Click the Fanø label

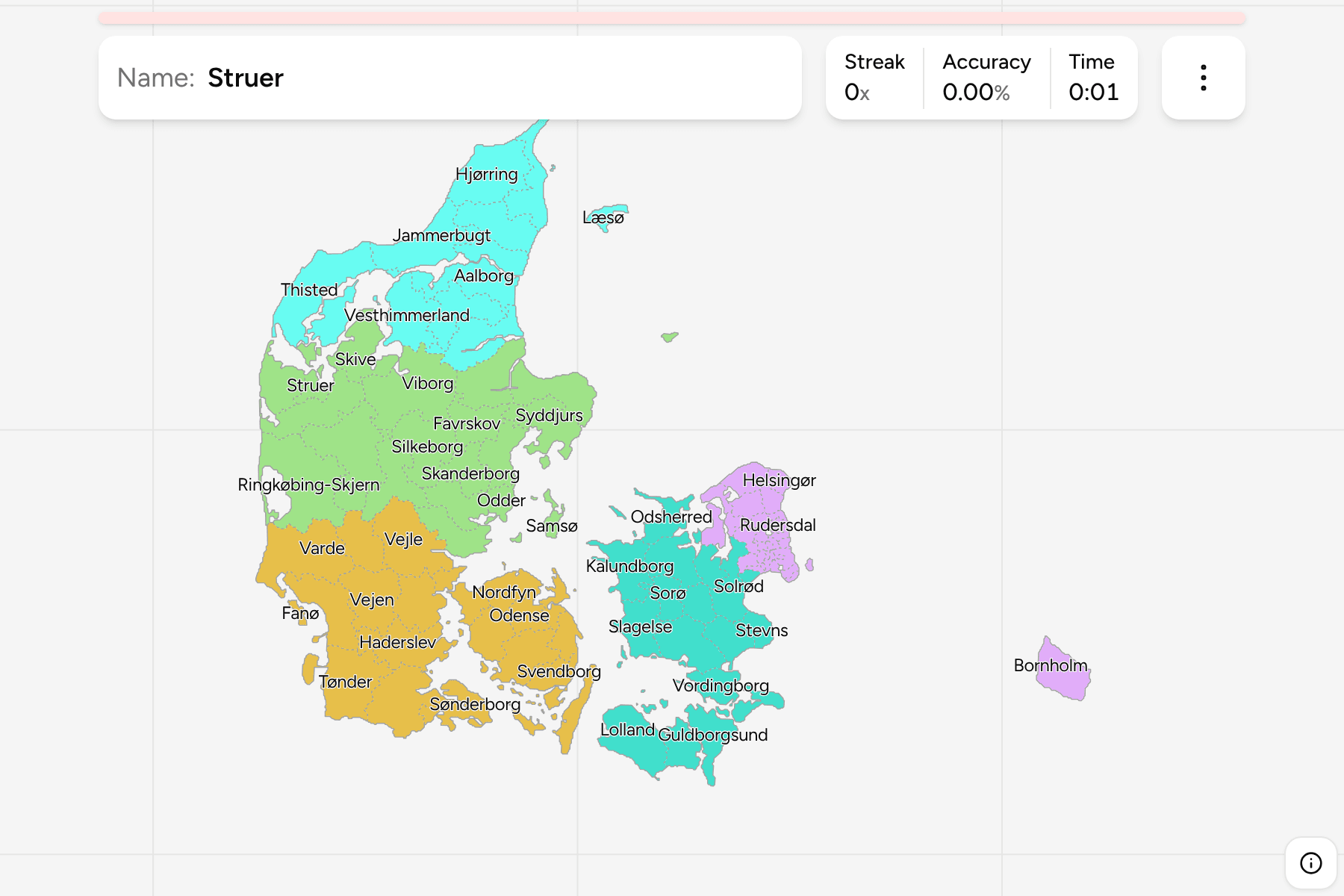pos(300,613)
